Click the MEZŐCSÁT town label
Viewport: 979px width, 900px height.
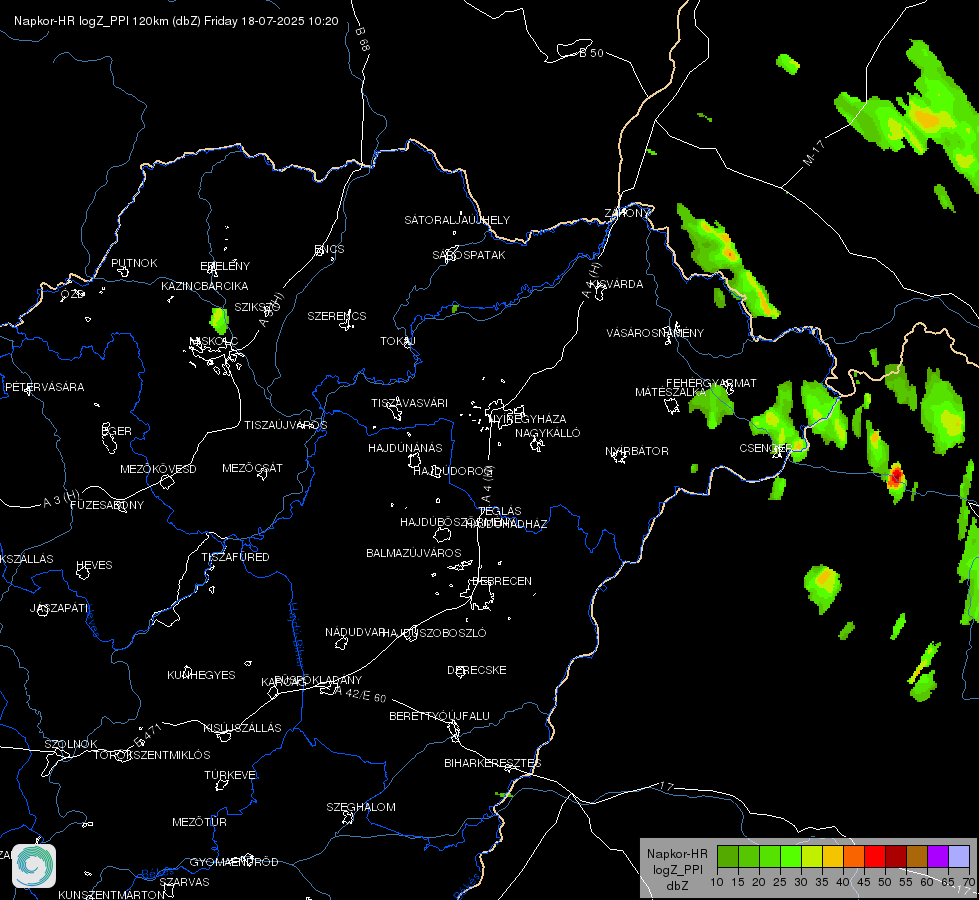click(x=252, y=468)
